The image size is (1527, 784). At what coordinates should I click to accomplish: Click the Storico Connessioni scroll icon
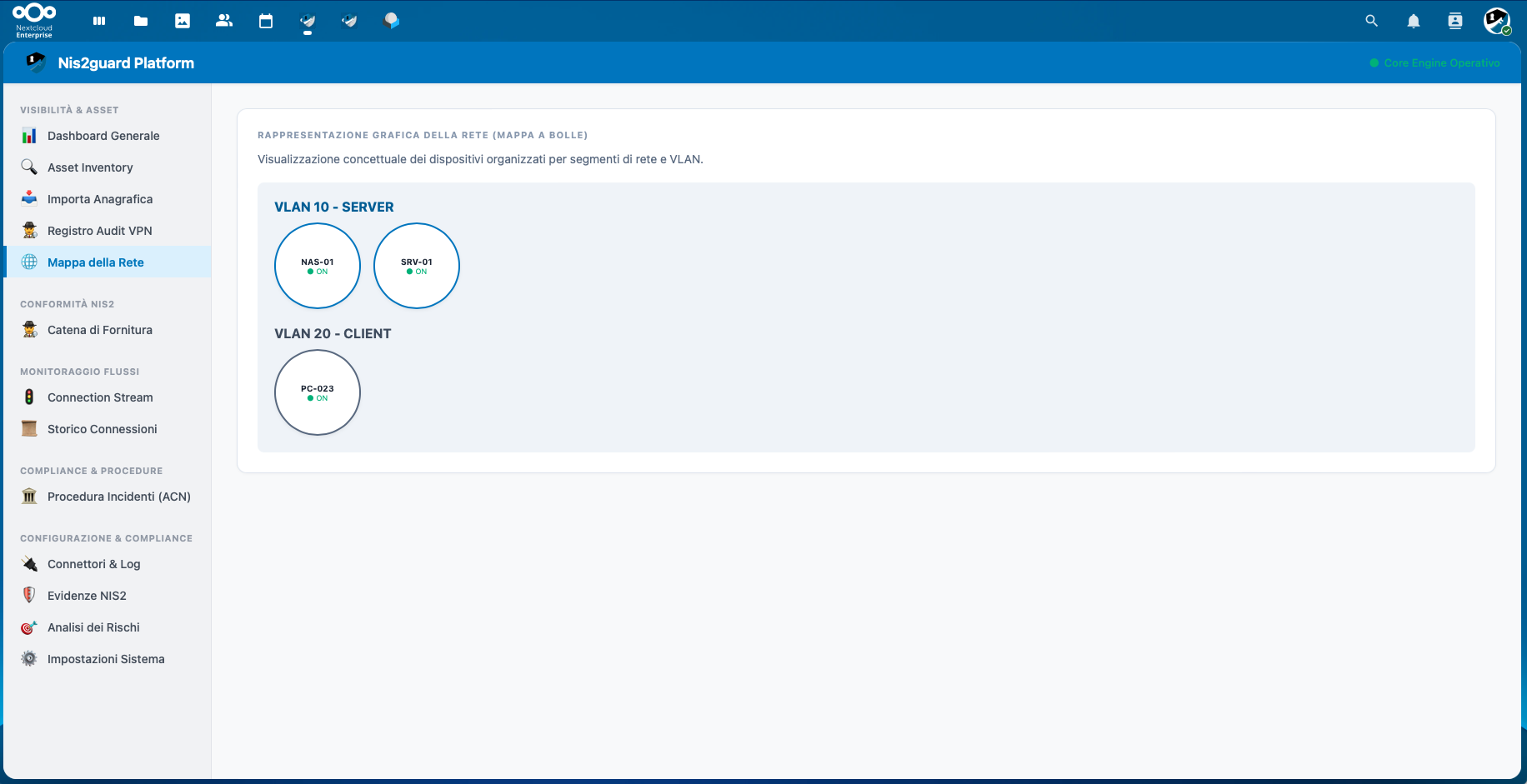pyautogui.click(x=29, y=429)
